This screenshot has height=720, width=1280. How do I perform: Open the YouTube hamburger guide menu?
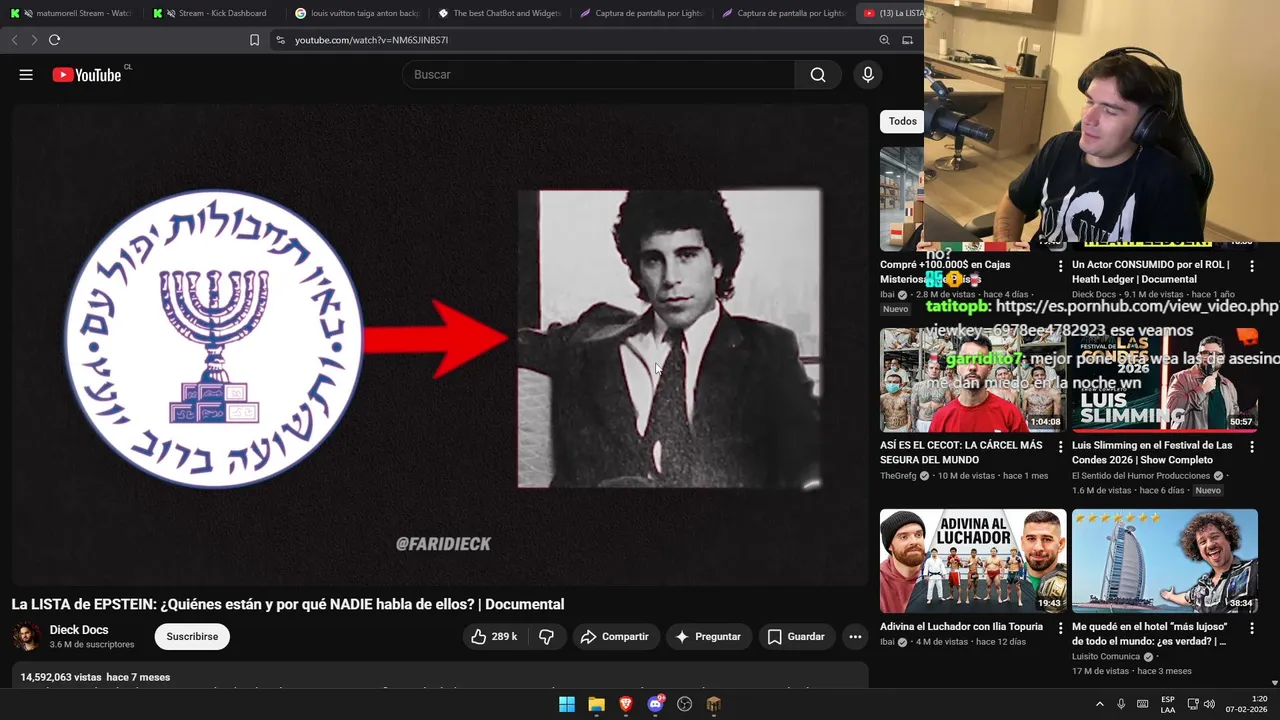[x=26, y=75]
